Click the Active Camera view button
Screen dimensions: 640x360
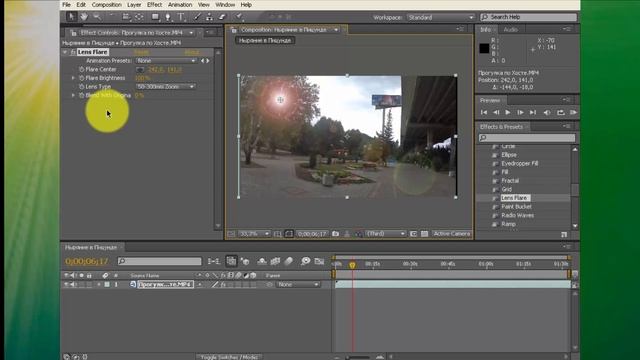451,234
